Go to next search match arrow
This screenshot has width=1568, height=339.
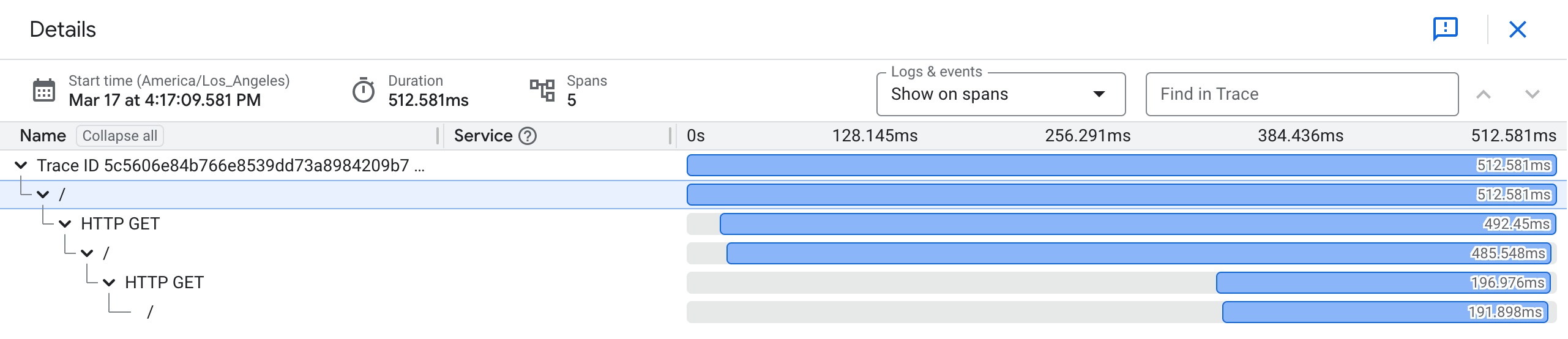[1532, 94]
